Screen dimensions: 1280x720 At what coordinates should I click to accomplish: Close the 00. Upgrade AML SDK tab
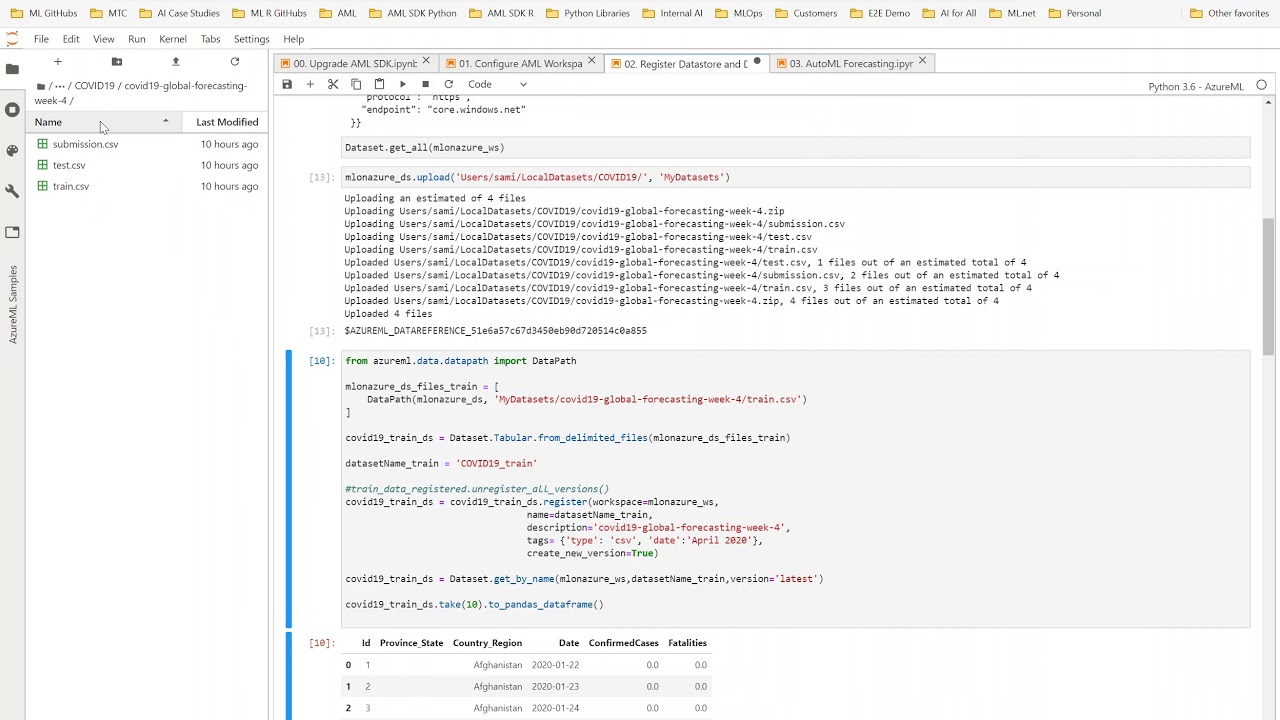coord(426,62)
